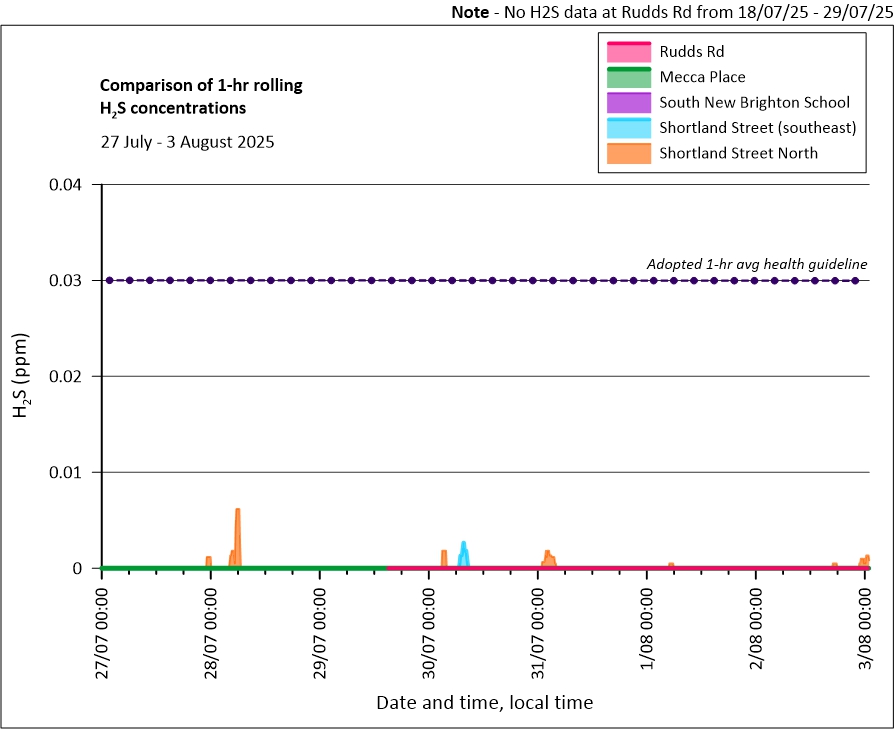Select the 'Date and time, local time' axis title

click(x=484, y=703)
